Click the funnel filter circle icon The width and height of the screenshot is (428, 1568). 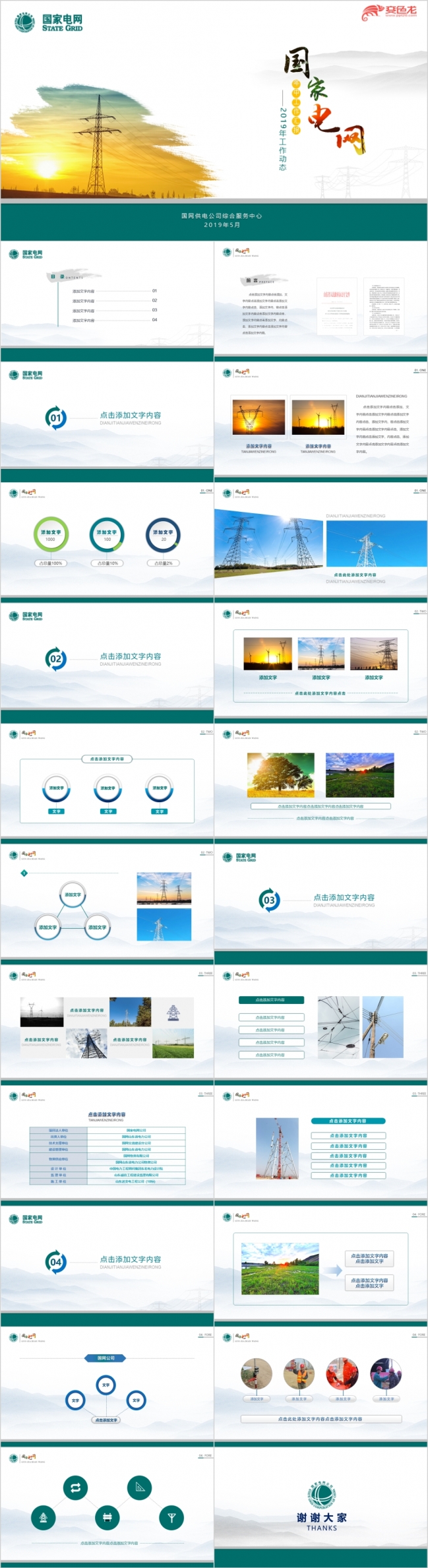pyautogui.click(x=171, y=1517)
